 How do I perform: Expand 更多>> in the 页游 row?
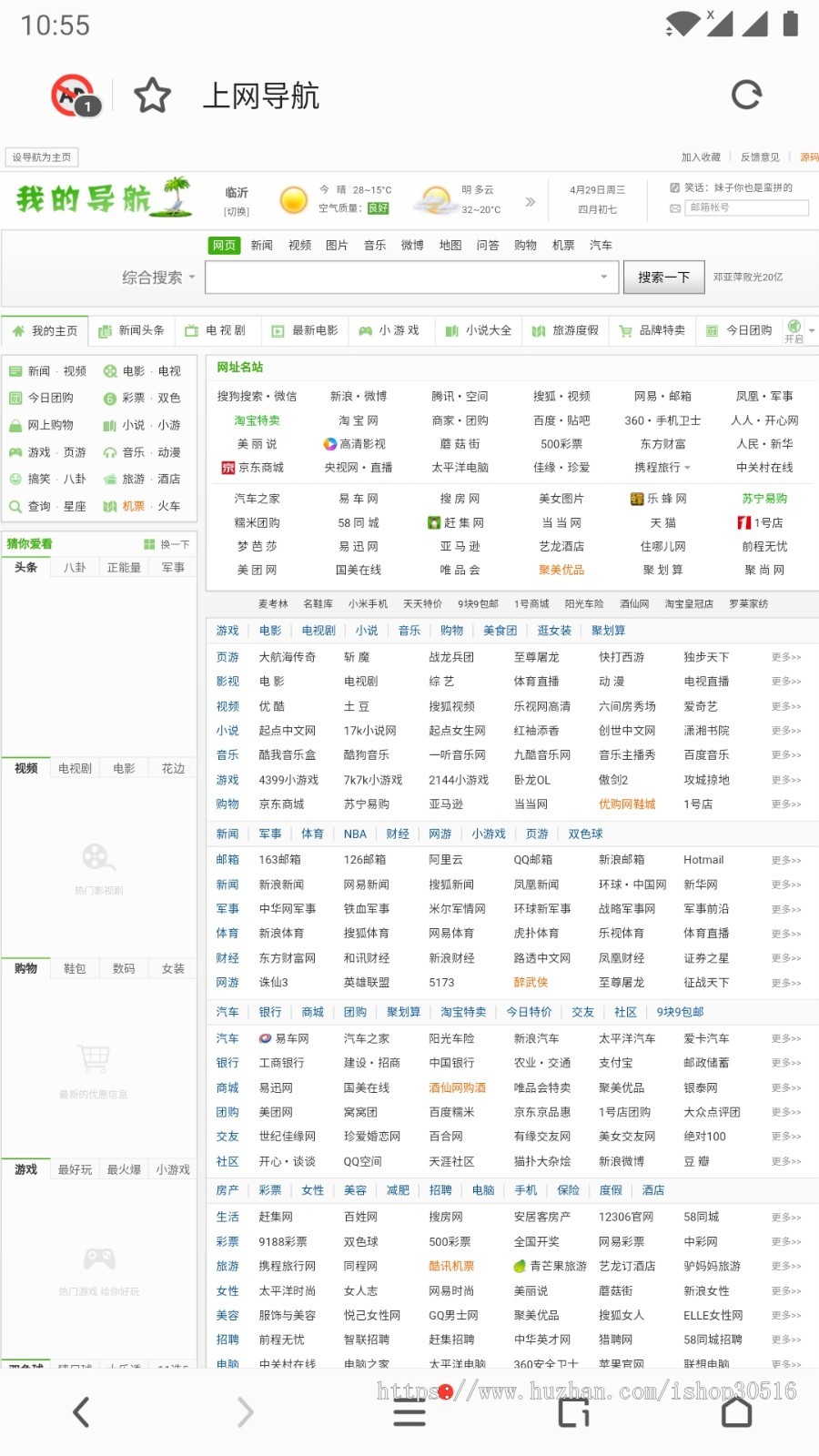click(786, 657)
